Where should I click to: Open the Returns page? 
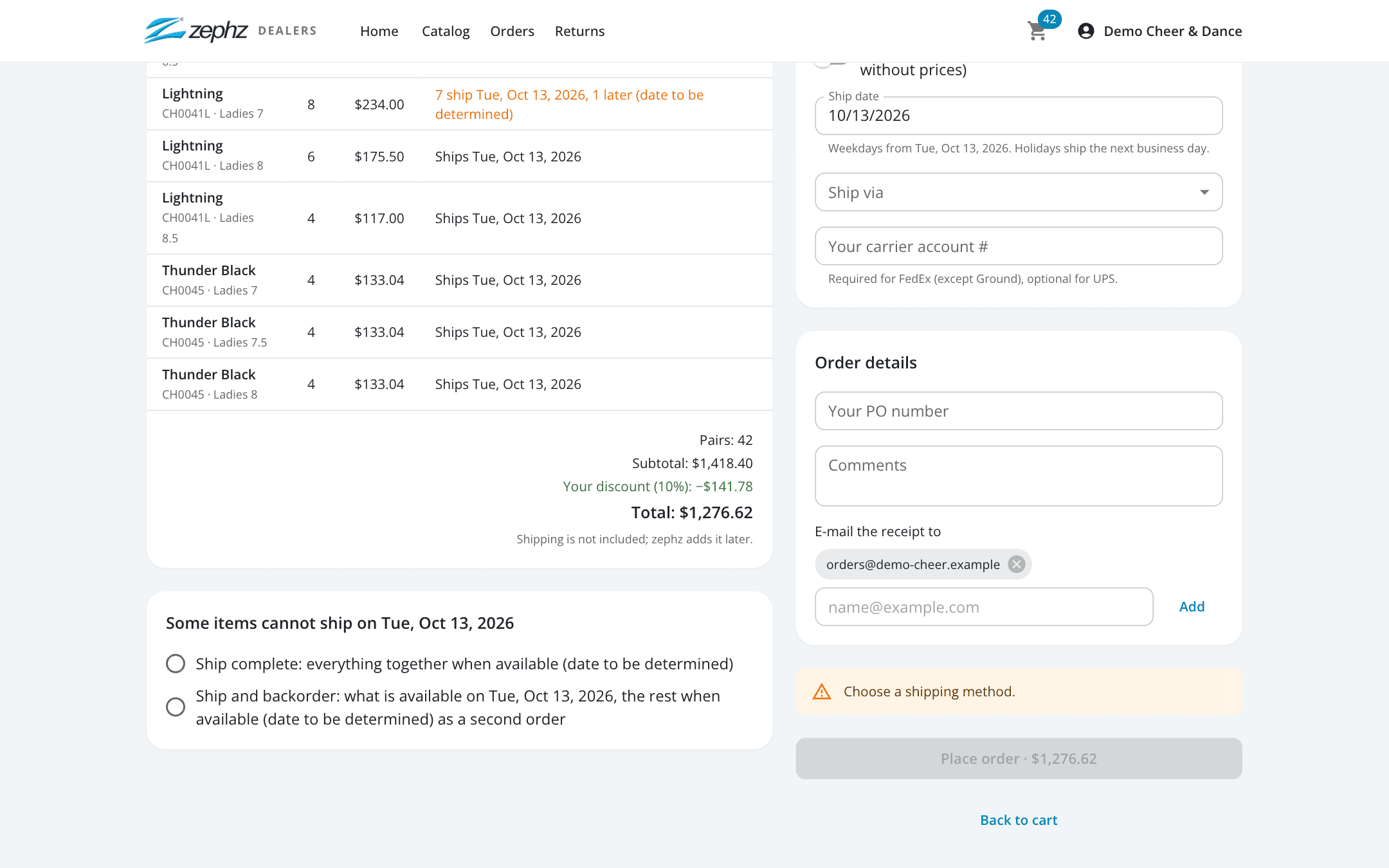[579, 31]
